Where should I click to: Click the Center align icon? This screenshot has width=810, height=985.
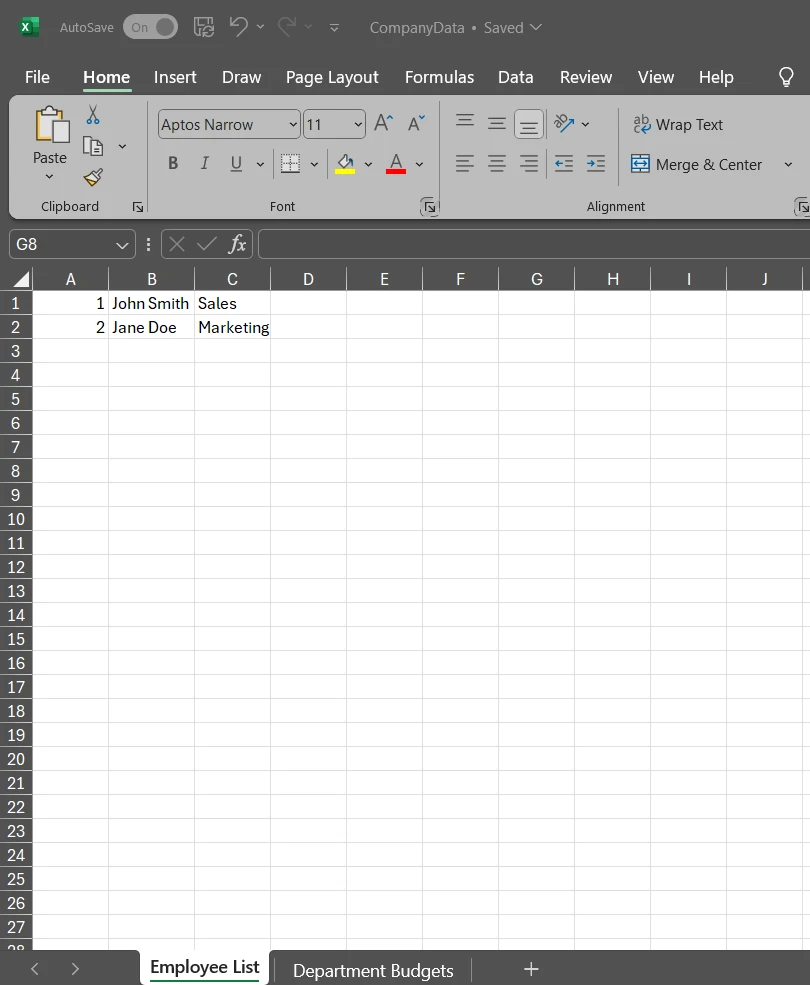point(497,164)
